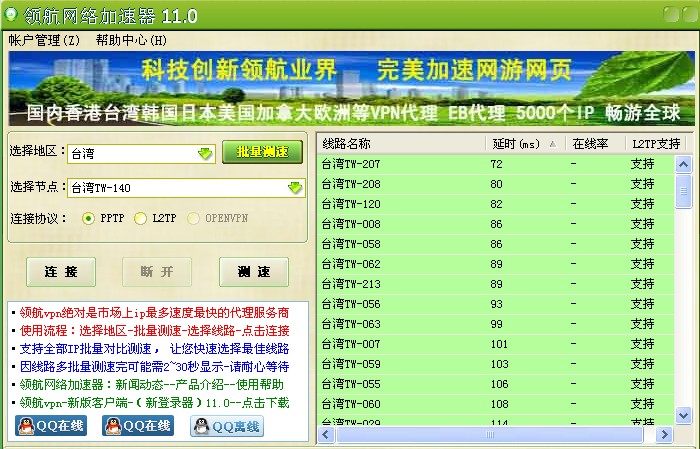Select the 台湾TW-062 row
Screen dimensions: 700x449
(496, 264)
